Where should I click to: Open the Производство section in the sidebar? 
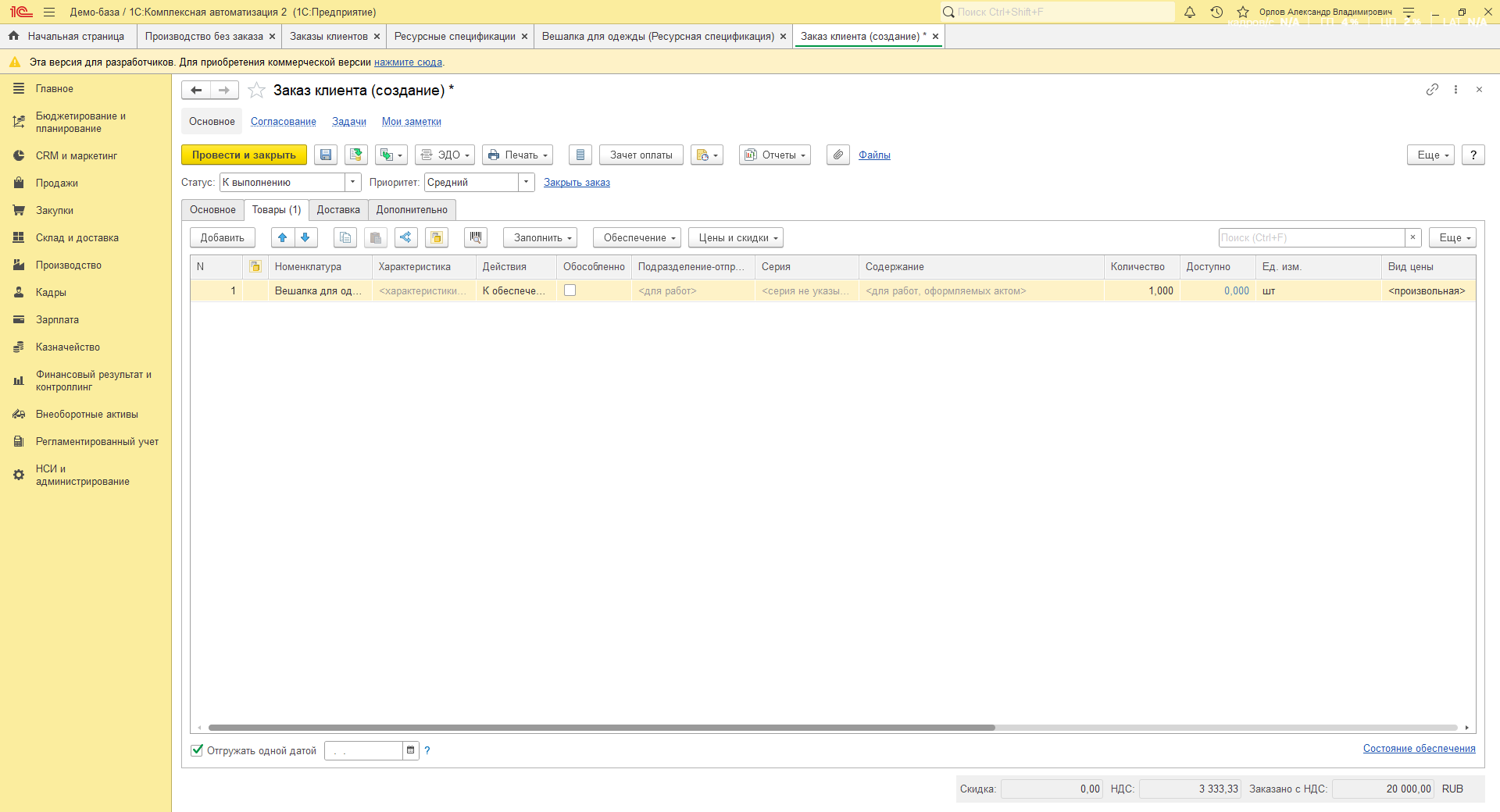pos(69,265)
